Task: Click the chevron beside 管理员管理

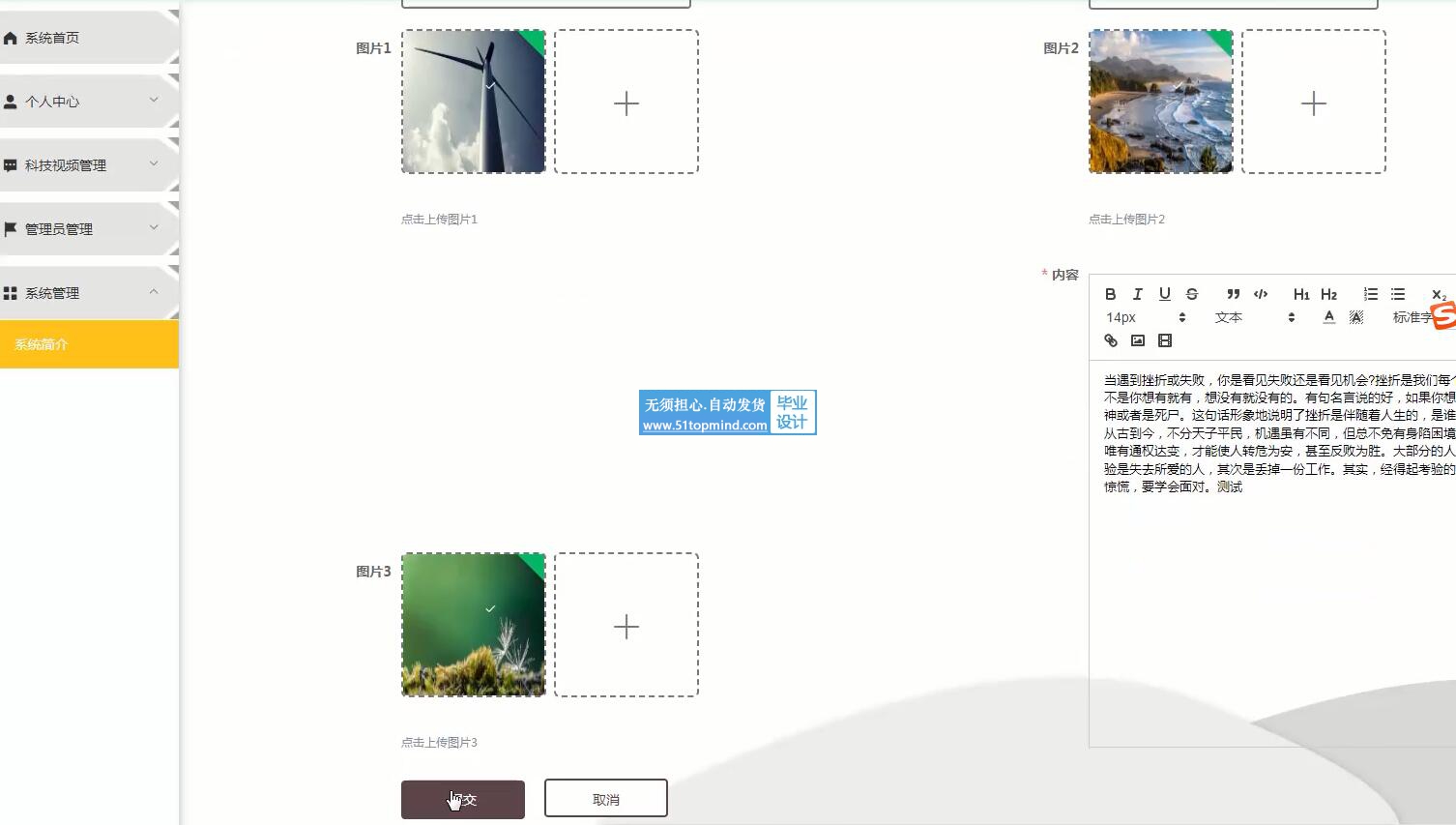Action: pos(154,227)
